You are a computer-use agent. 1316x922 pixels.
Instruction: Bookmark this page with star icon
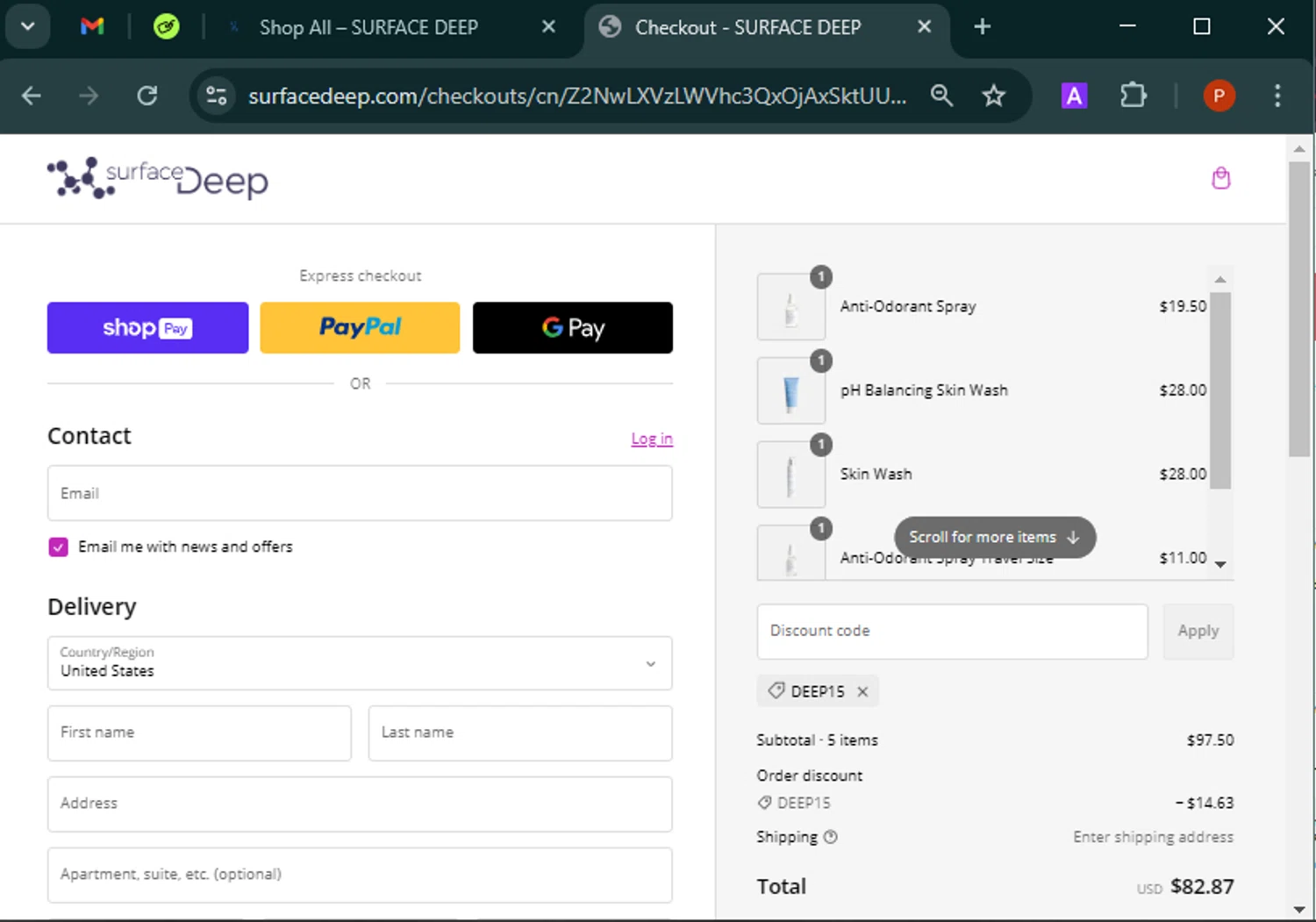(x=993, y=96)
